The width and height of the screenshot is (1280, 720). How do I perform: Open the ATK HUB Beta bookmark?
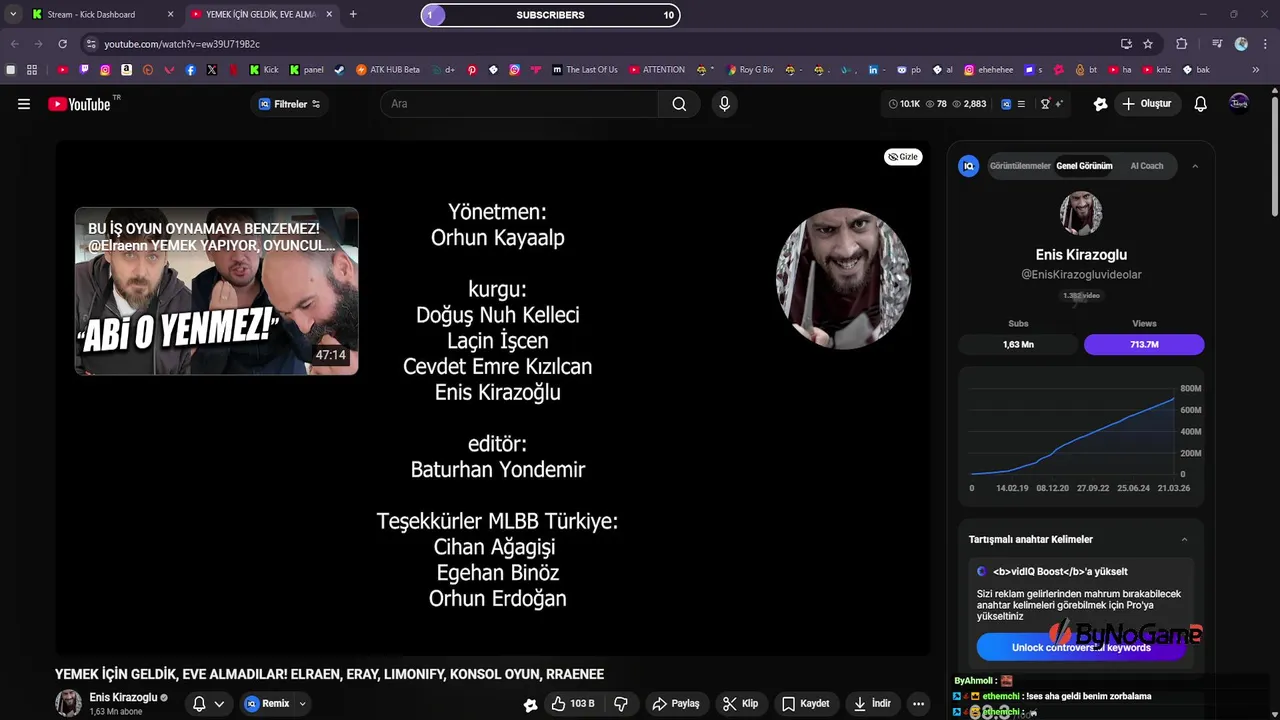tap(388, 70)
